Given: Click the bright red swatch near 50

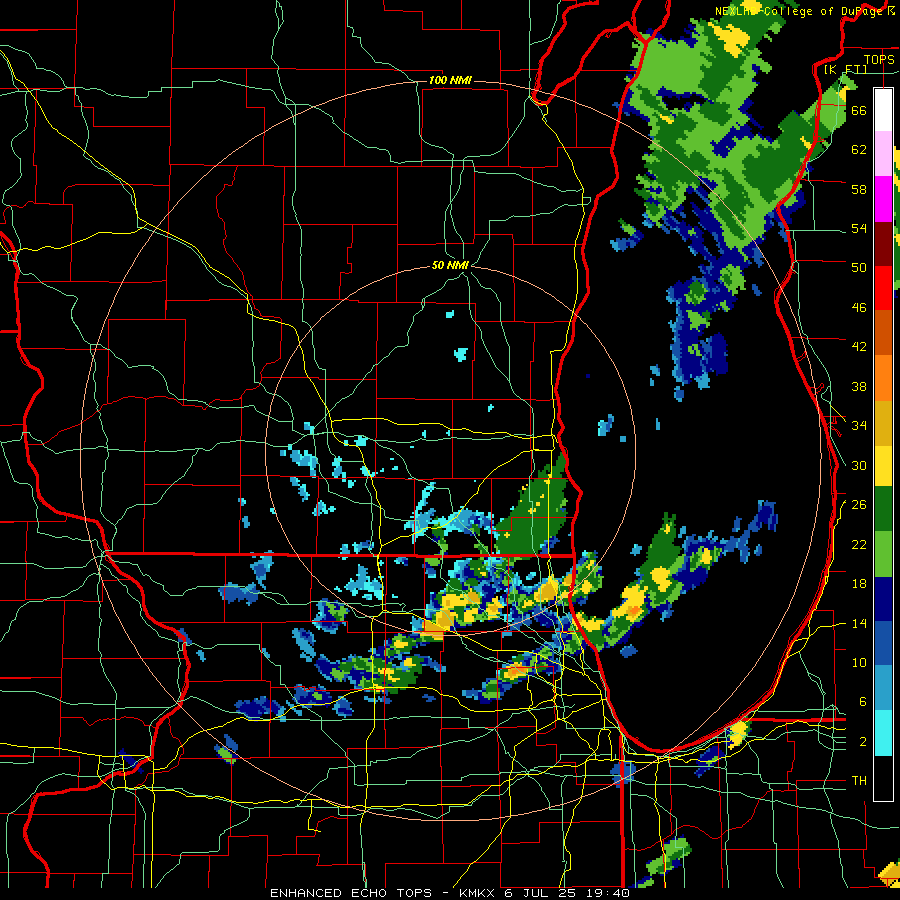Looking at the screenshot, I should click(883, 288).
